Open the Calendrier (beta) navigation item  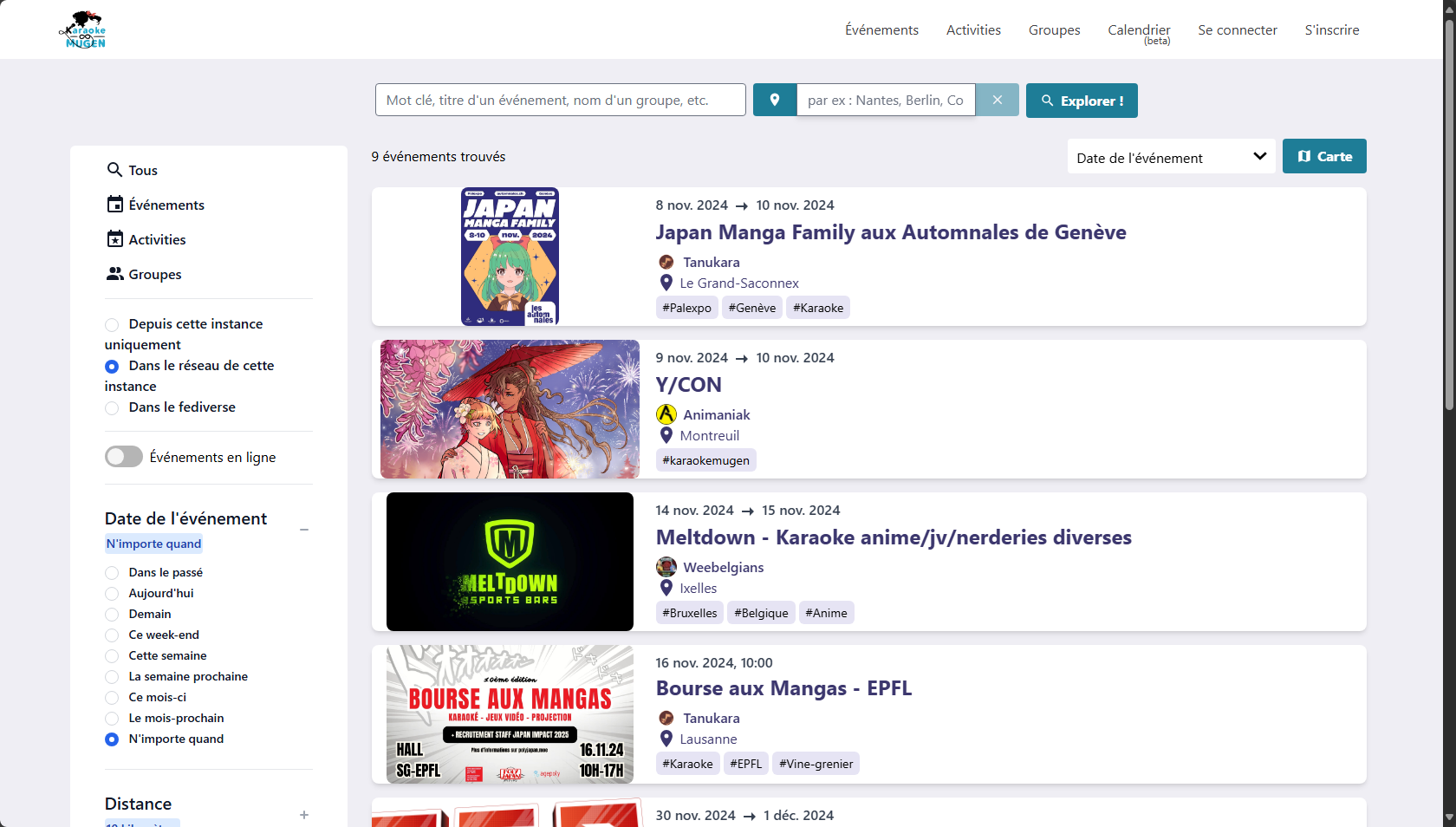(1139, 33)
